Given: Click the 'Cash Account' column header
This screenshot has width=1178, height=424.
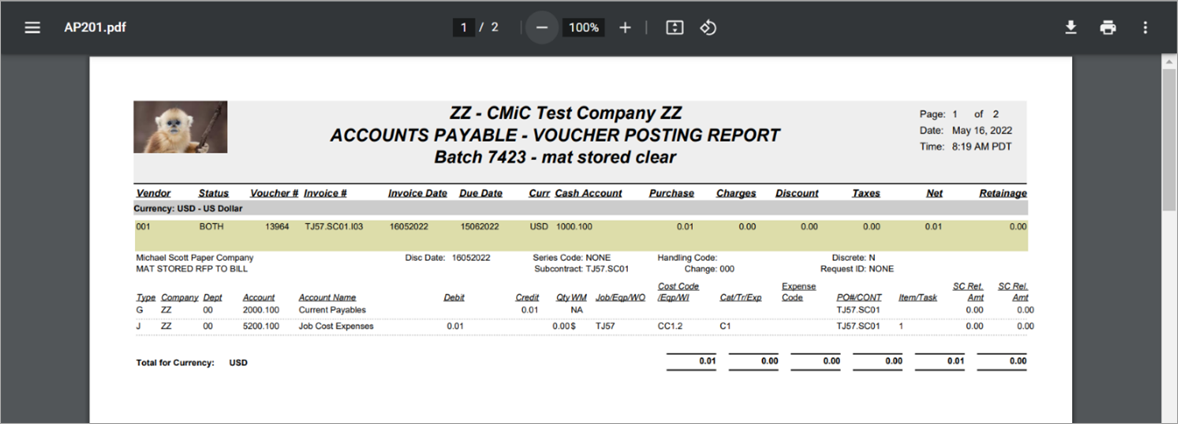Looking at the screenshot, I should (588, 193).
